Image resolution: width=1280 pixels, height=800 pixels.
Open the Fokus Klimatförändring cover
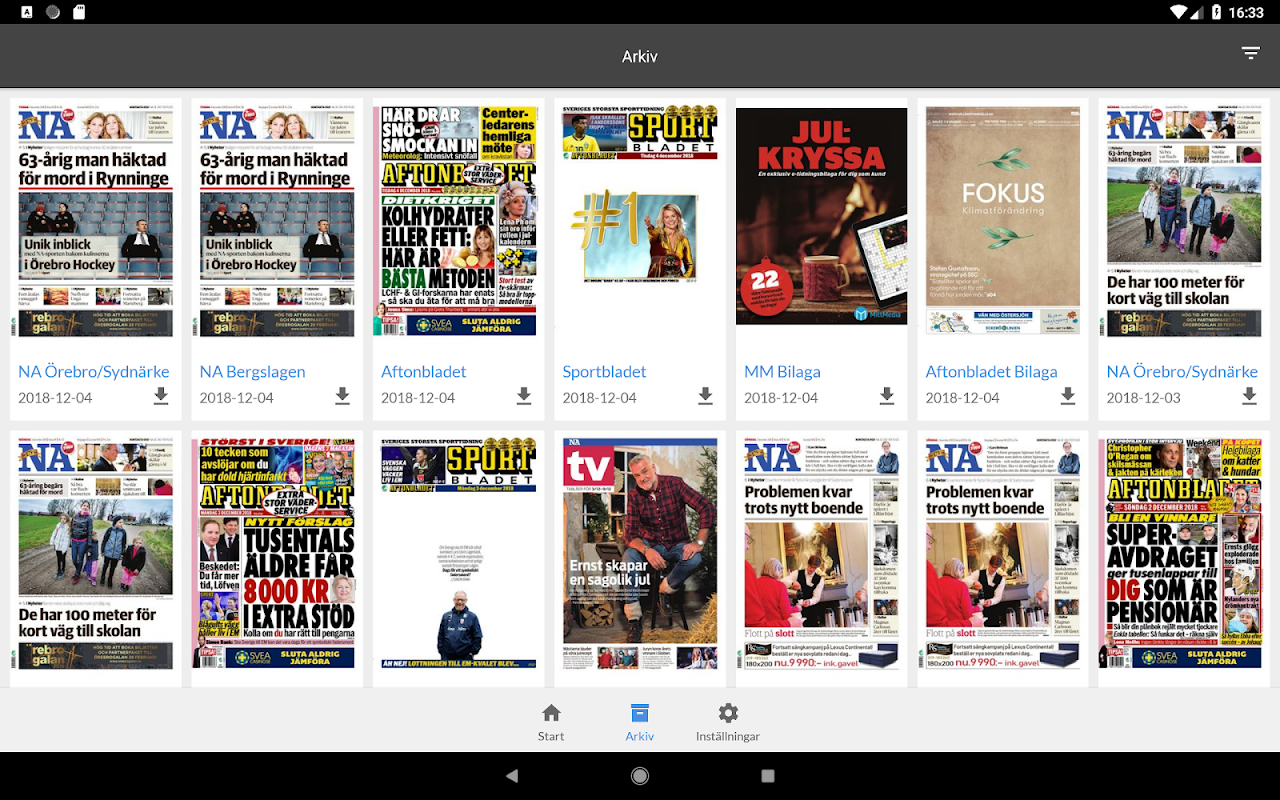[1003, 221]
